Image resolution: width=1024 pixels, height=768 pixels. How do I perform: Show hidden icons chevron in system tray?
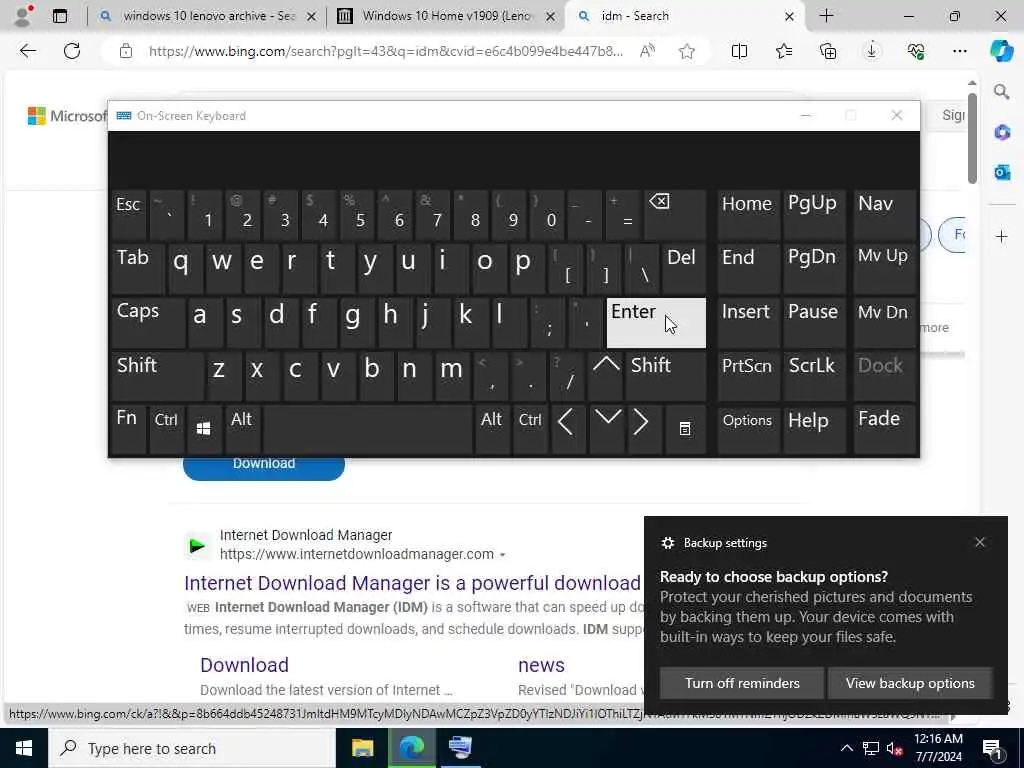[846, 748]
